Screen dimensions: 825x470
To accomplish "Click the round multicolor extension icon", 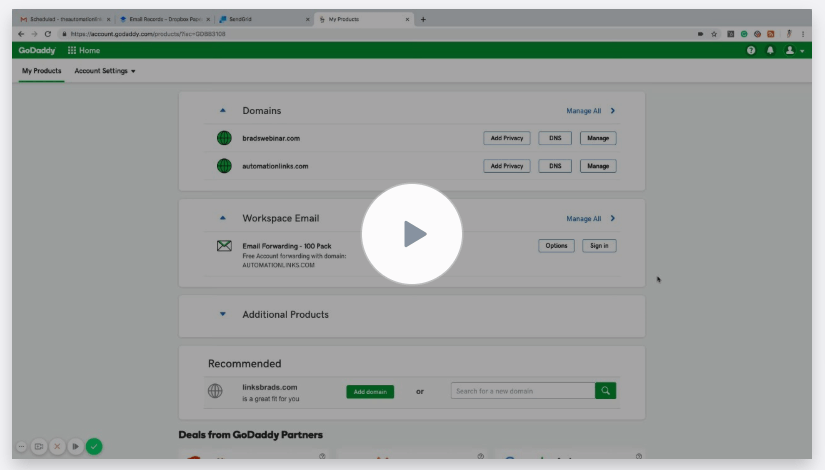I will tap(757, 34).
